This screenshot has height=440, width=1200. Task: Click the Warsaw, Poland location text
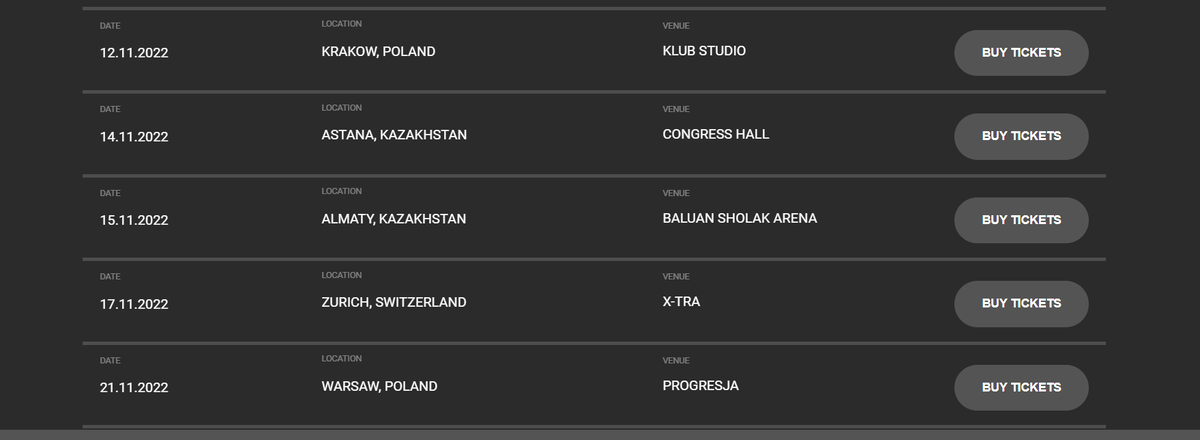click(379, 386)
